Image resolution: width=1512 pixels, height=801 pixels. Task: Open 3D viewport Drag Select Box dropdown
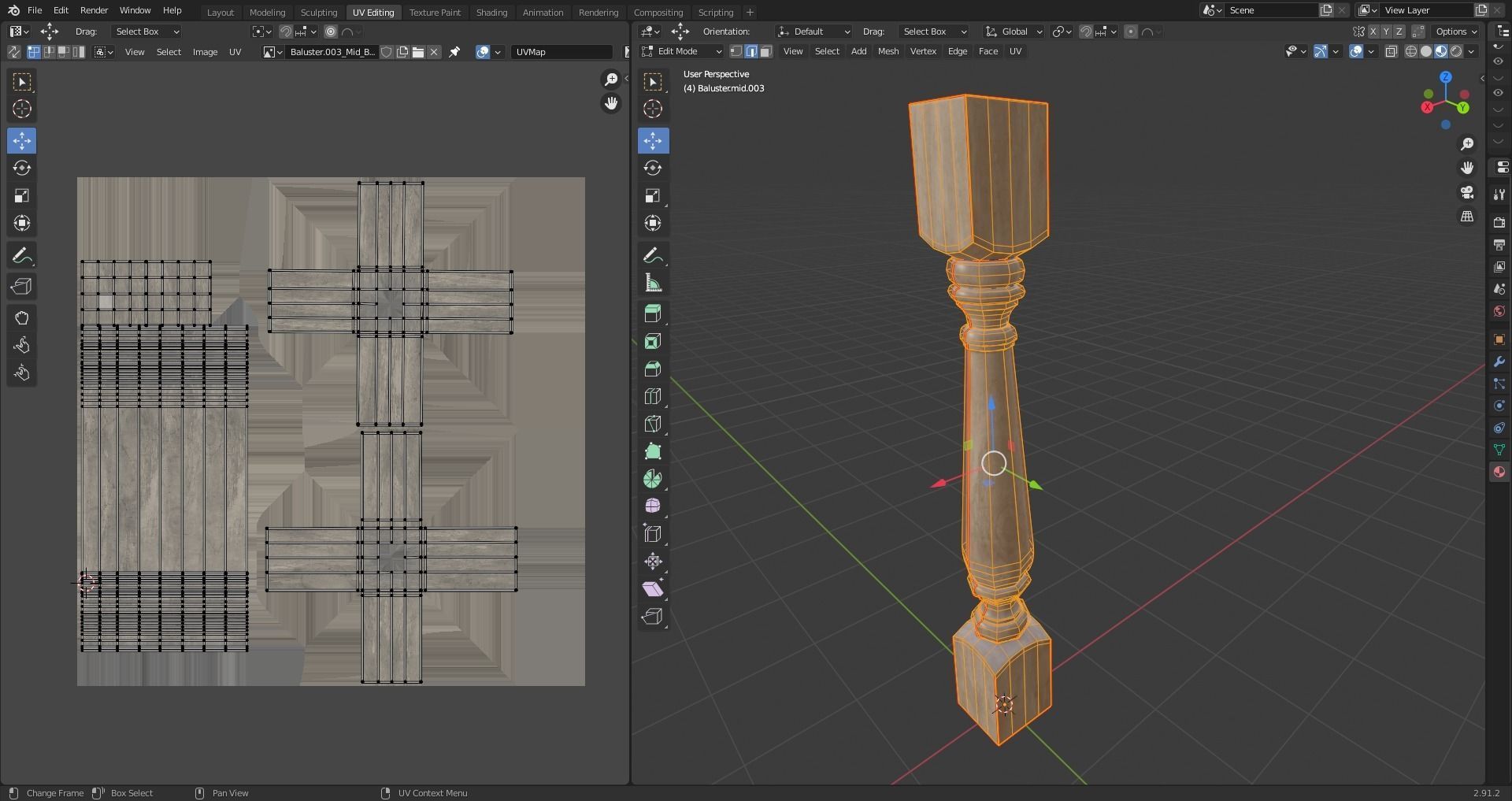coord(933,32)
